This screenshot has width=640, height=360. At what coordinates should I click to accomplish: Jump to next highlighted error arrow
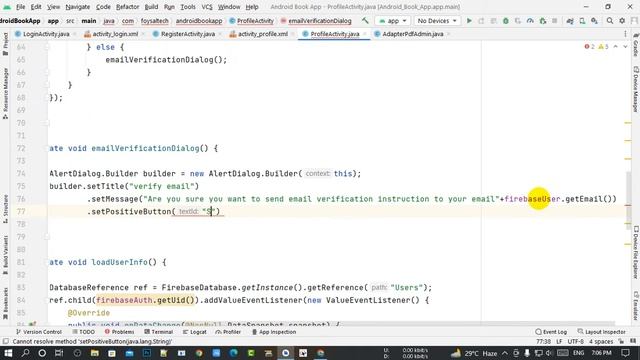tap(625, 47)
